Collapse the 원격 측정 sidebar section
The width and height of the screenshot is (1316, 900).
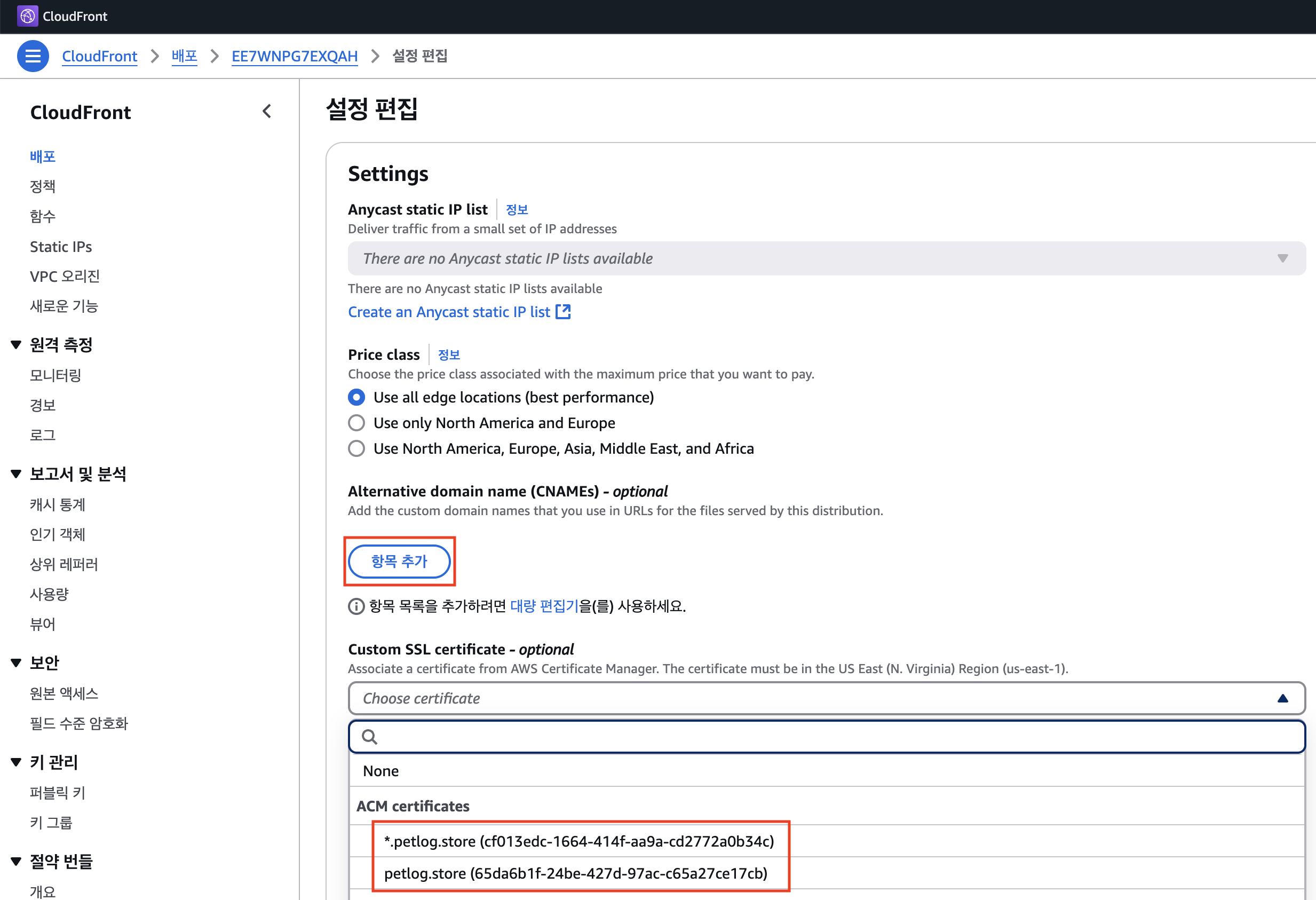(x=16, y=344)
